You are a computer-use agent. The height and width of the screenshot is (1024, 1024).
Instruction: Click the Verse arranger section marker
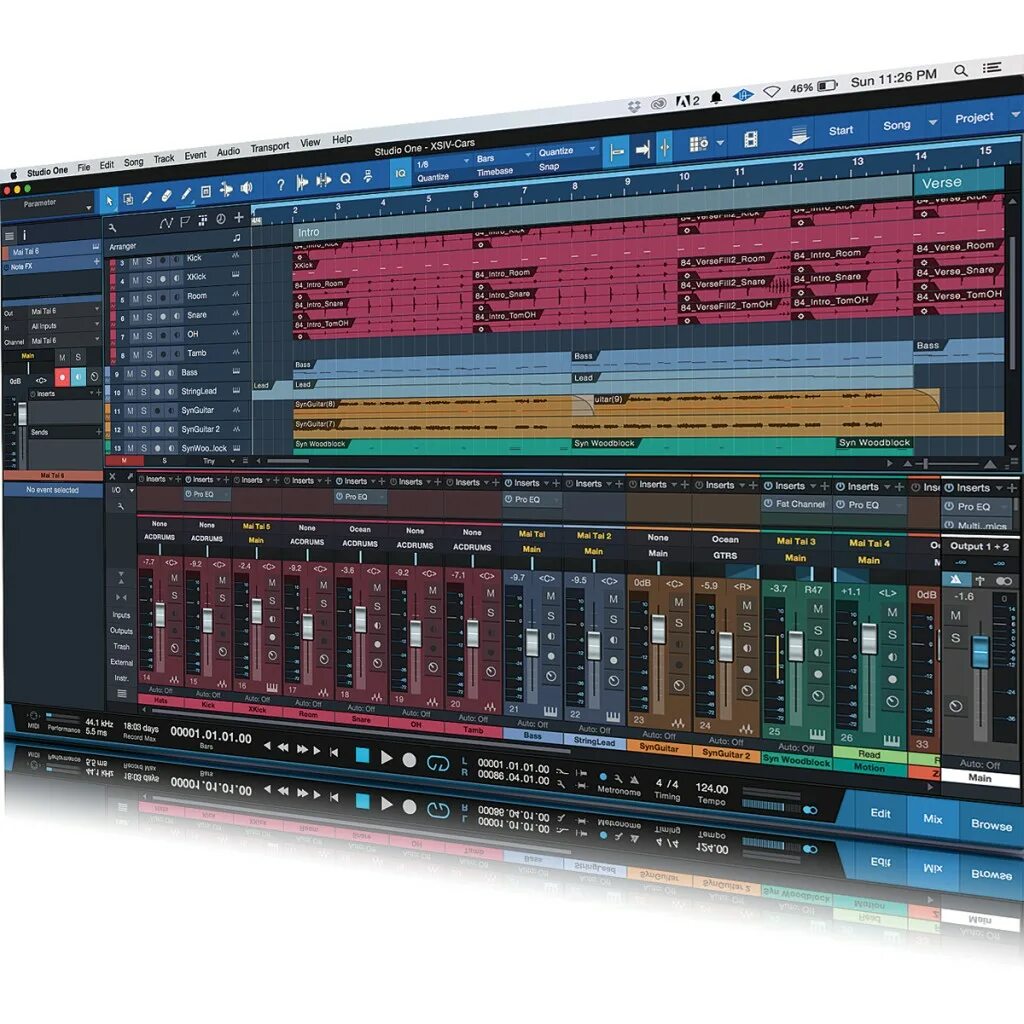pos(958,182)
